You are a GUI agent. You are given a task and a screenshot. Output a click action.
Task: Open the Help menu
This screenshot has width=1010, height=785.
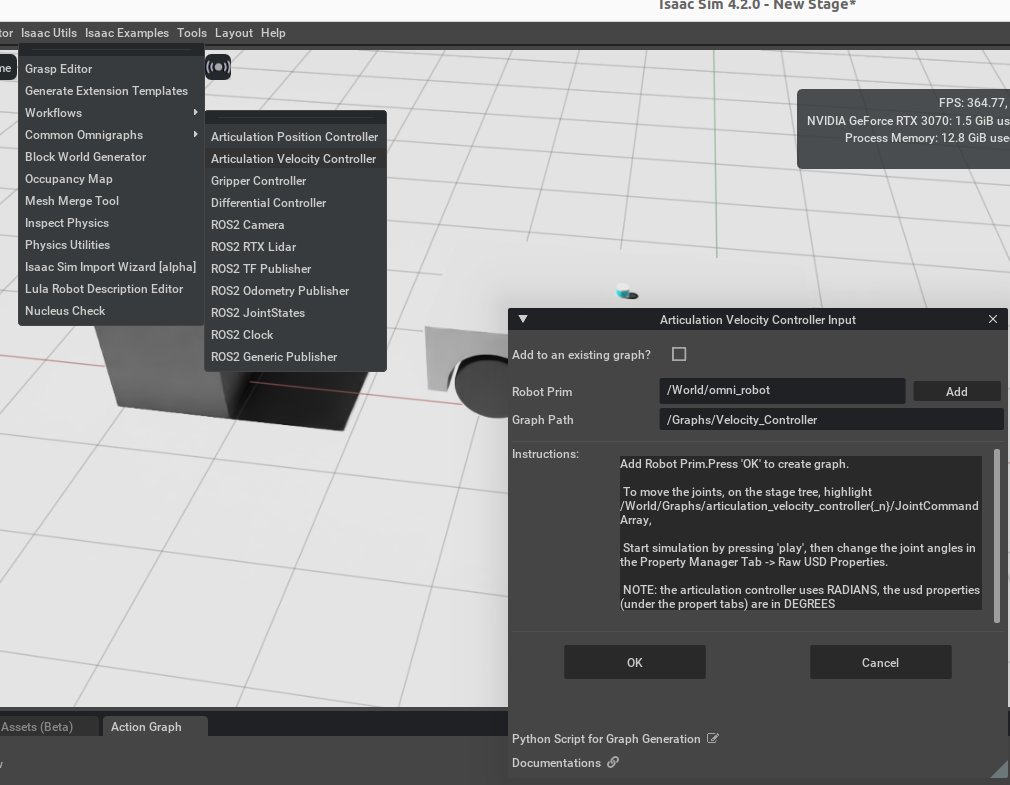(x=273, y=33)
